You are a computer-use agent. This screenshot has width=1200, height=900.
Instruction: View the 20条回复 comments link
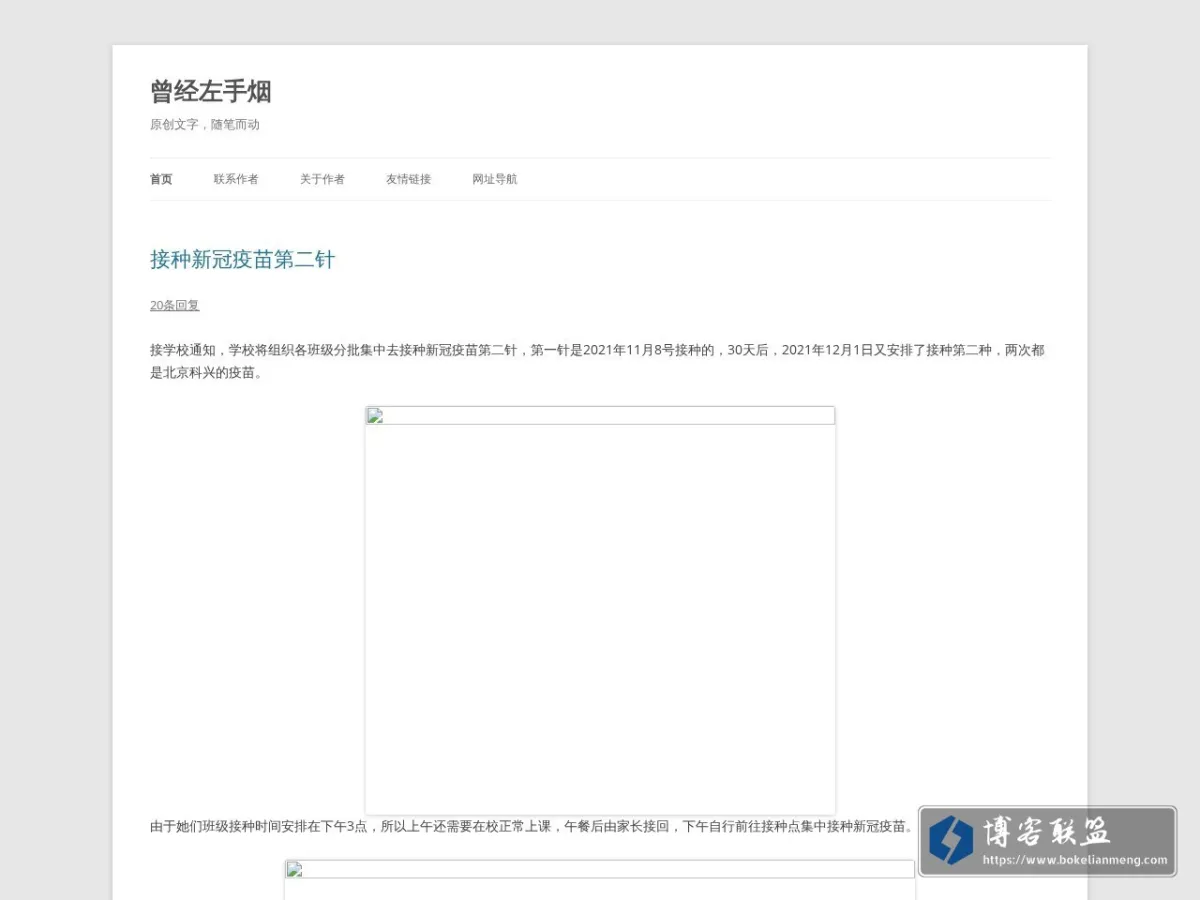[175, 305]
